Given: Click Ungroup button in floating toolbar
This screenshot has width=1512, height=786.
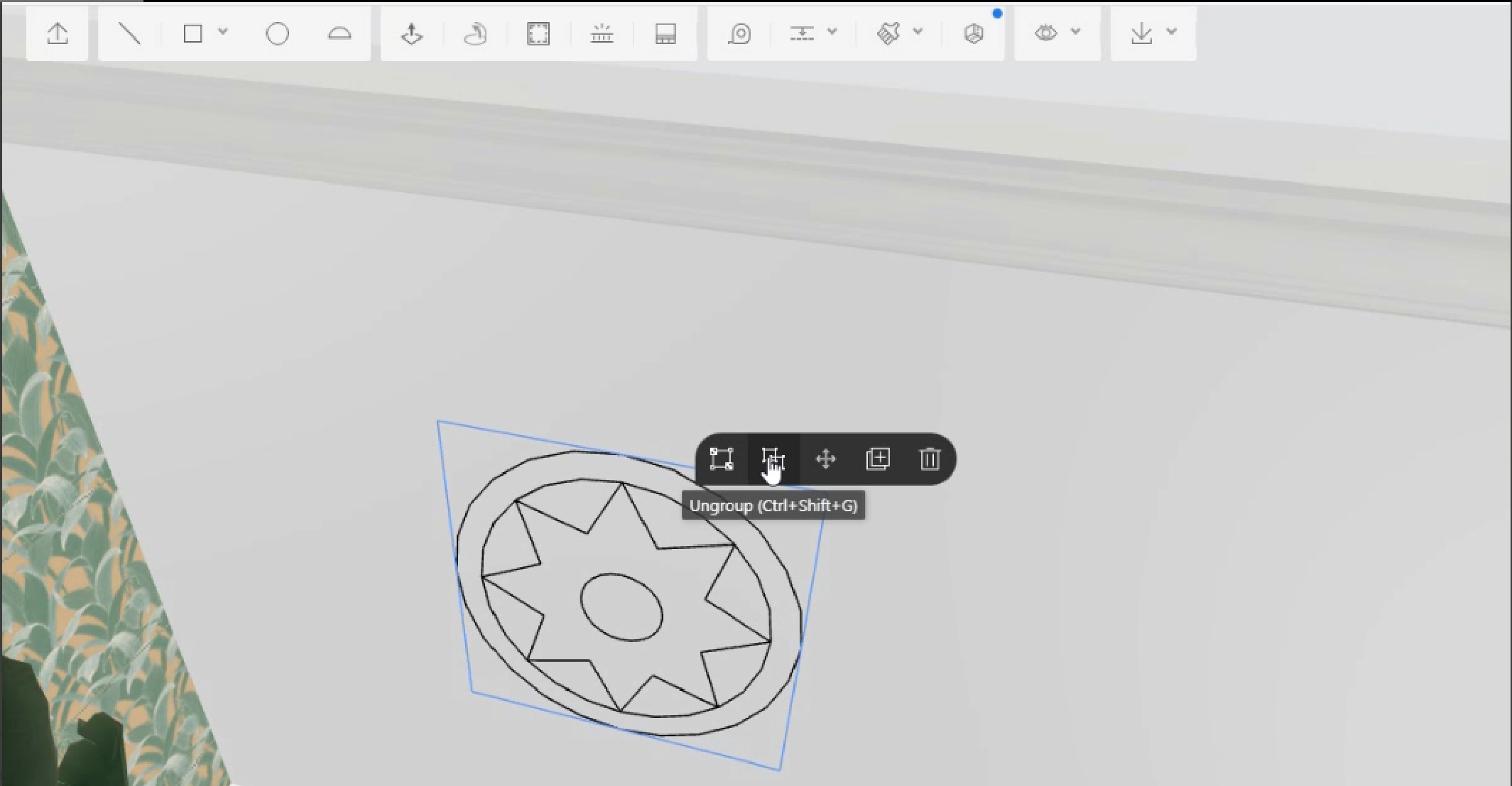Looking at the screenshot, I should pos(773,459).
